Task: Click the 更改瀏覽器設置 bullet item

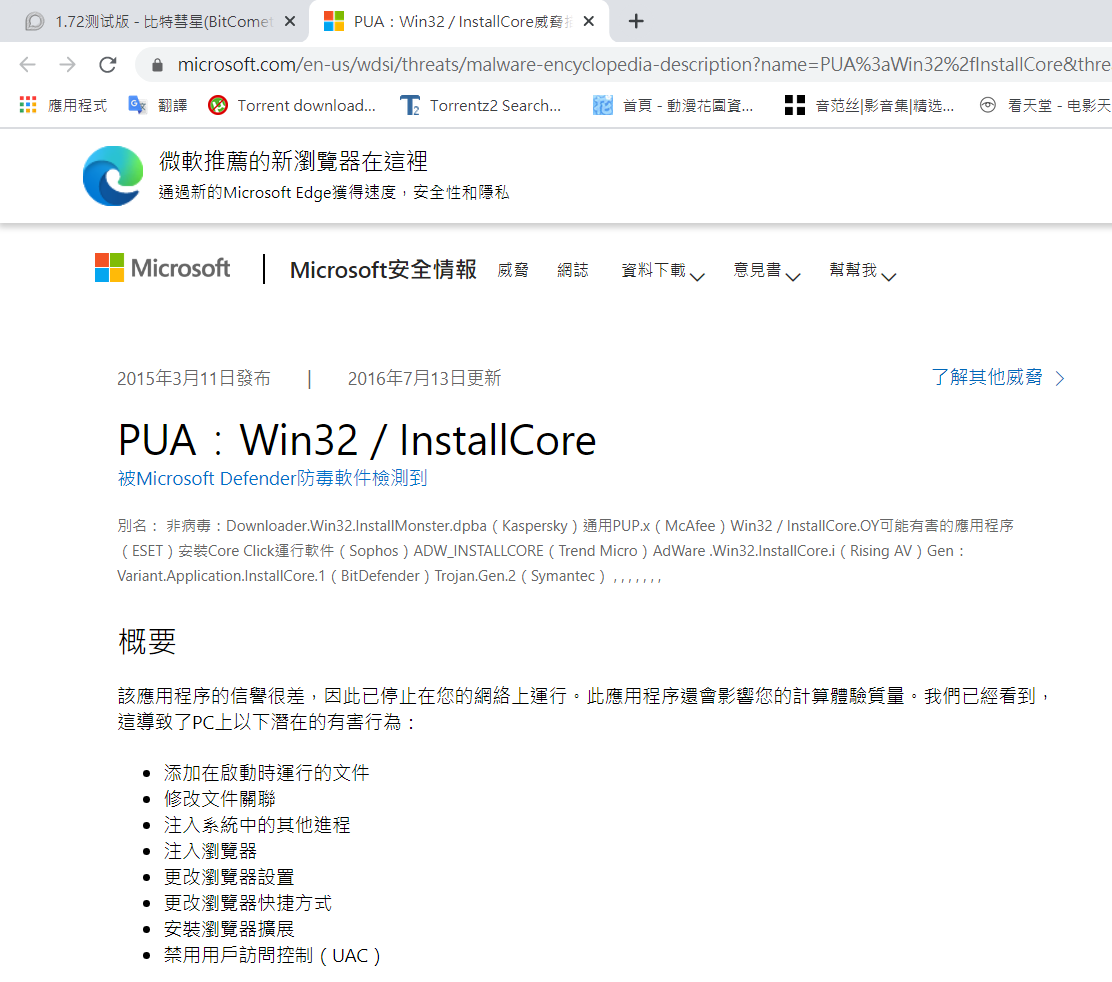Action: [x=229, y=877]
